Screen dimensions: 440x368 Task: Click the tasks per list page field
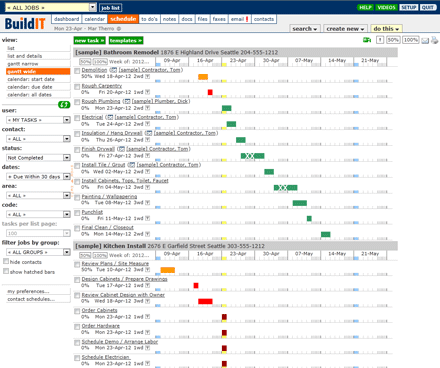point(38,233)
